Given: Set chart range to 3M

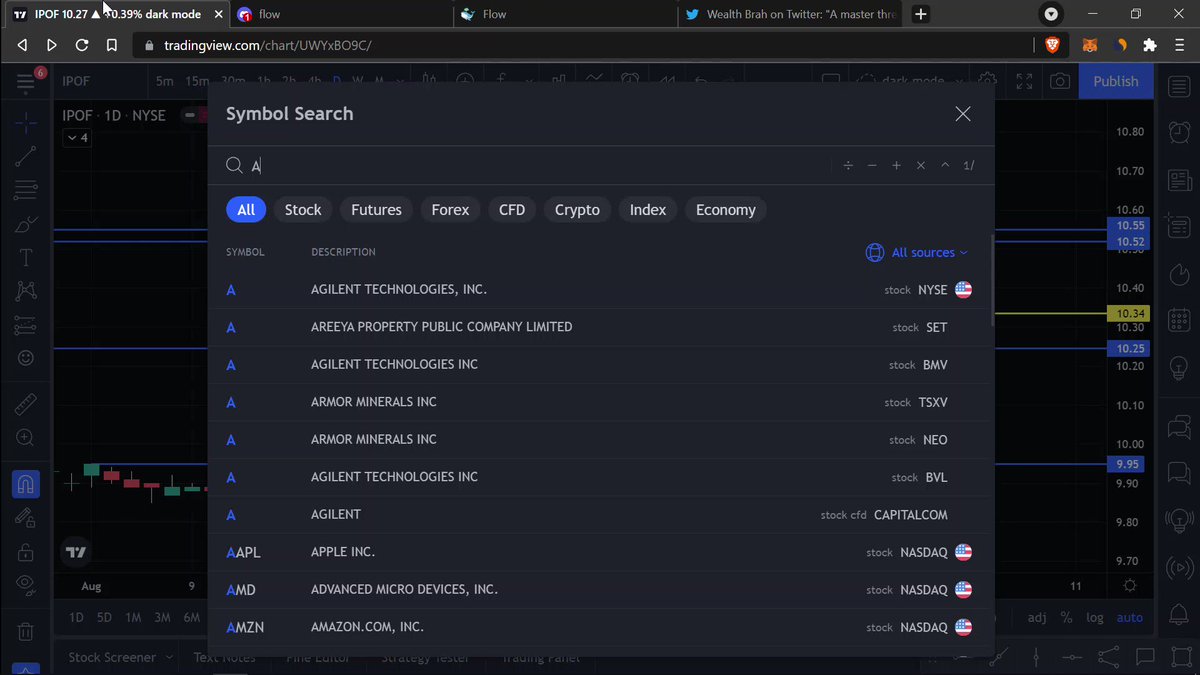Looking at the screenshot, I should [163, 617].
